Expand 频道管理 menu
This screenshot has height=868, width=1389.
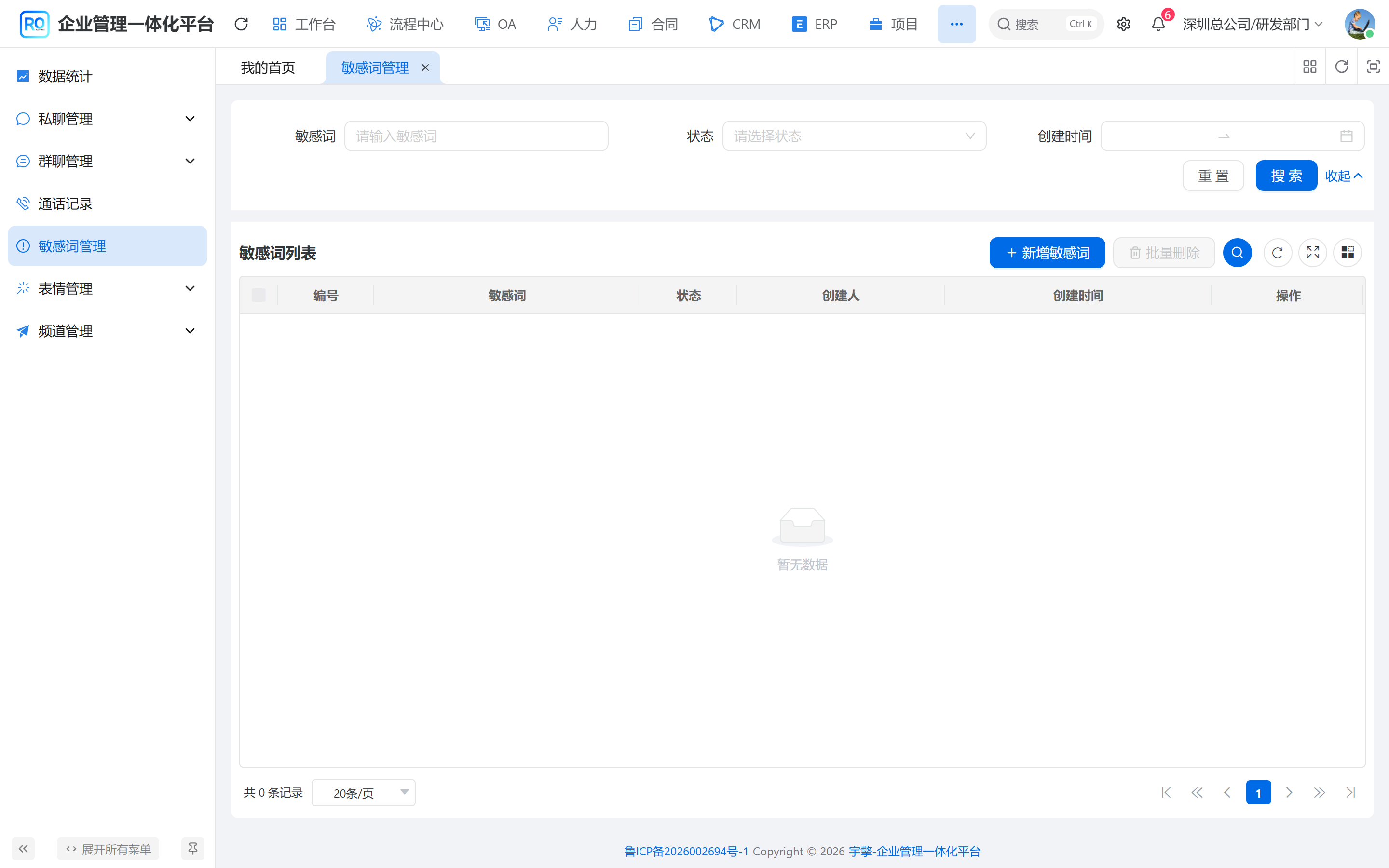tap(108, 331)
